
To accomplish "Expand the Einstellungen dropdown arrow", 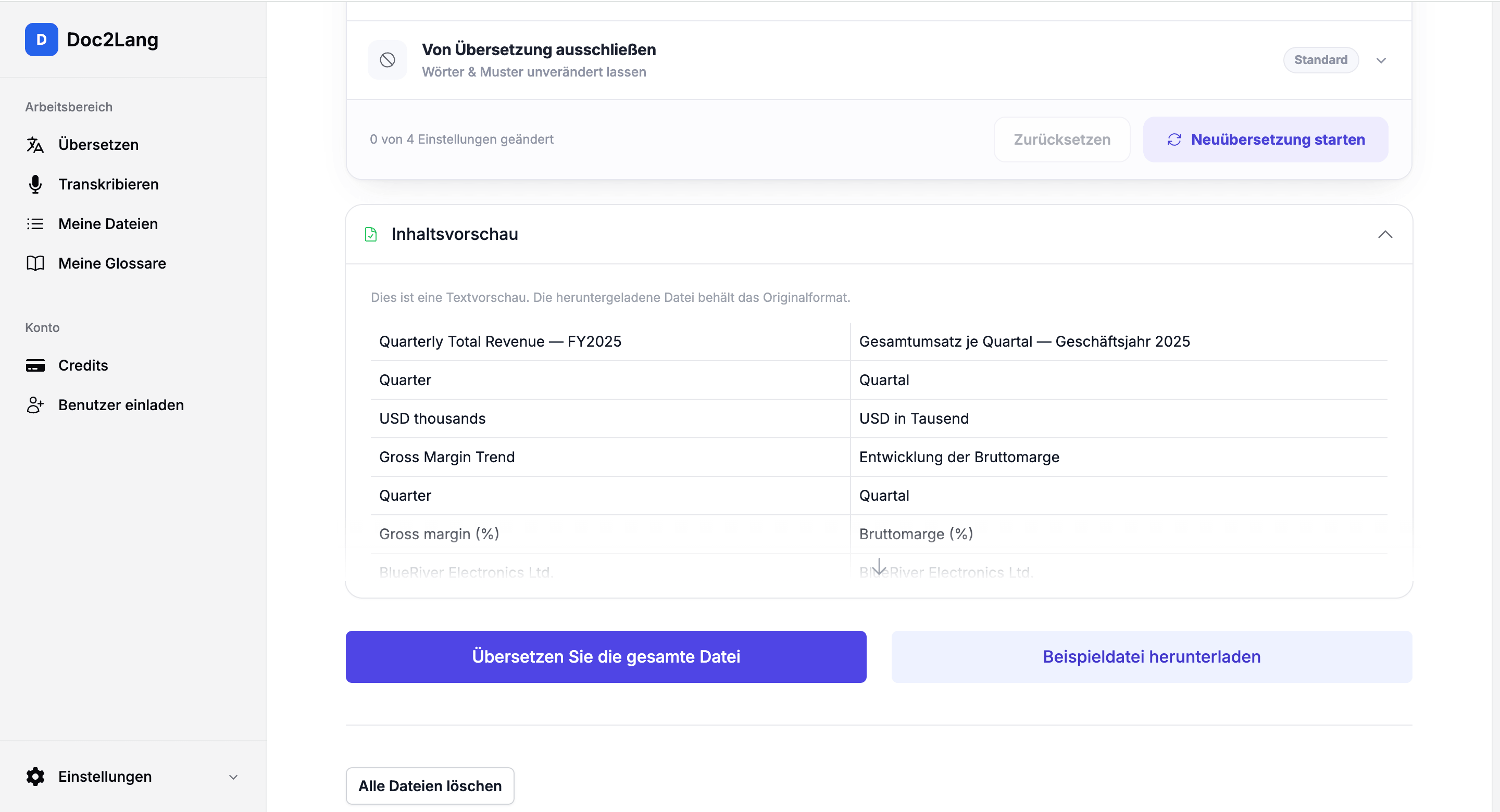I will pos(233,777).
